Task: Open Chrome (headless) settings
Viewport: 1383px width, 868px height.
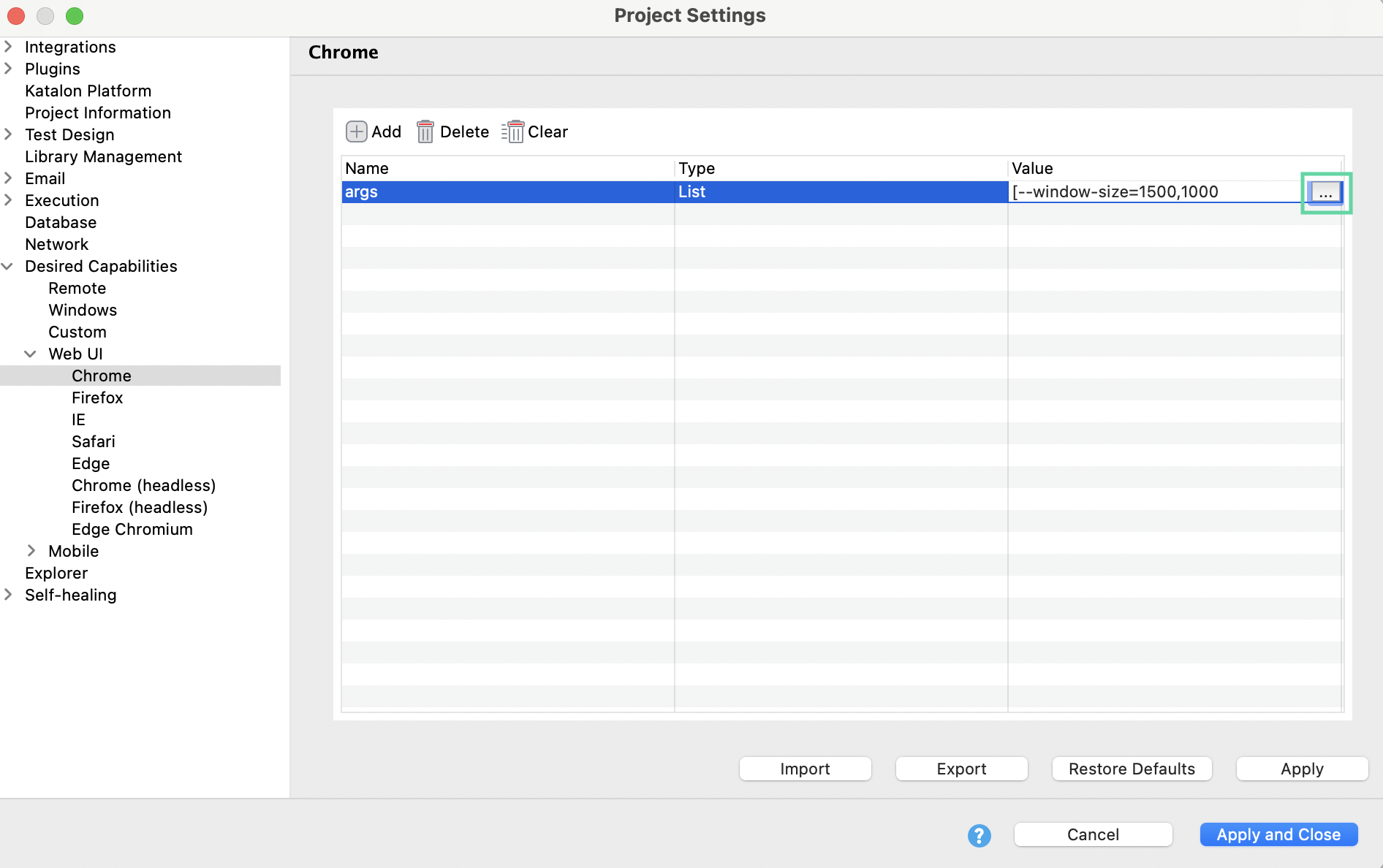Action: click(143, 485)
